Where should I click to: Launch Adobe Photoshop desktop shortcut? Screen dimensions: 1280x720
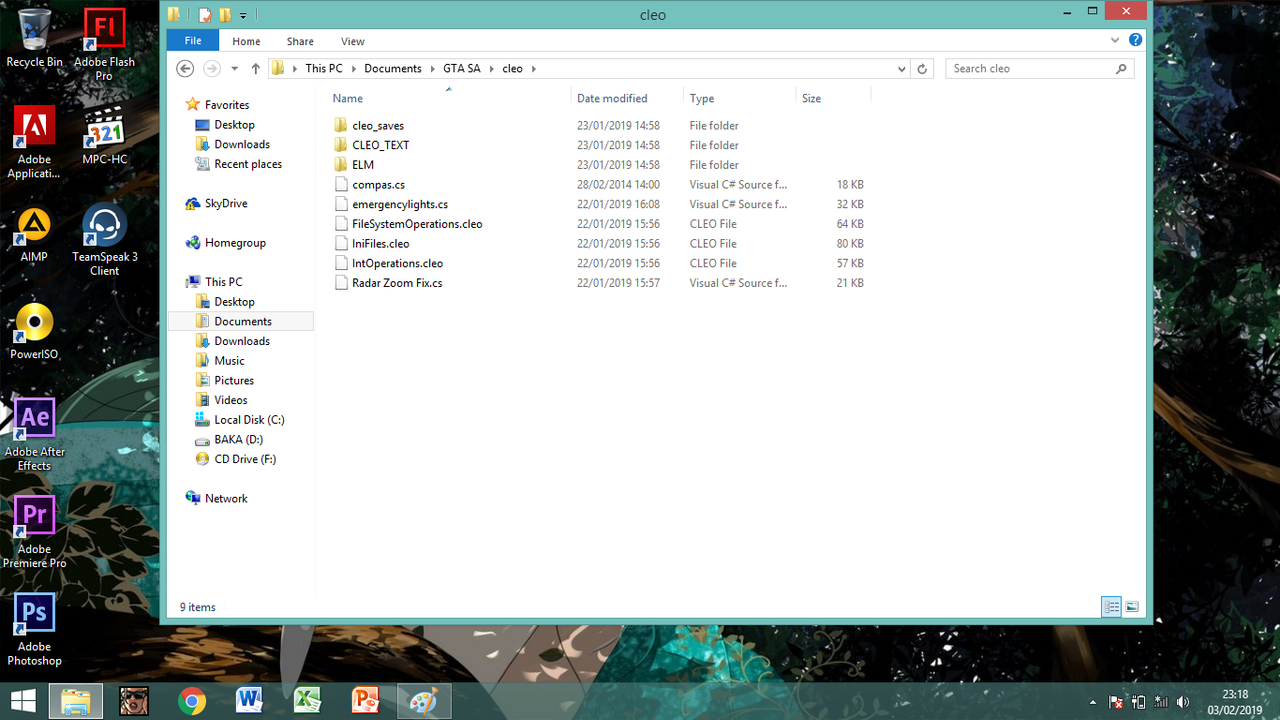click(x=34, y=630)
